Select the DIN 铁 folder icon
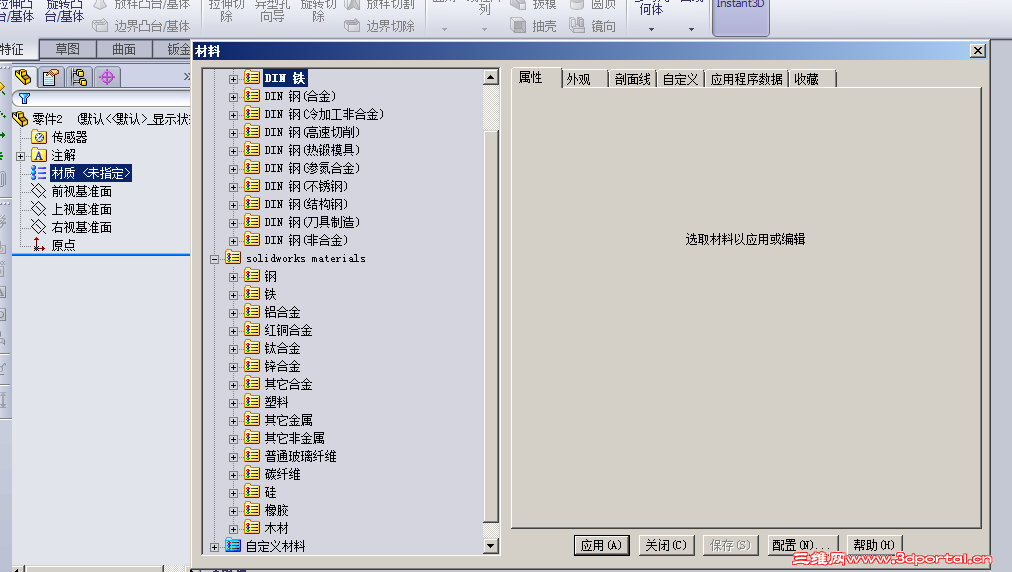The image size is (1012, 572). coord(252,77)
